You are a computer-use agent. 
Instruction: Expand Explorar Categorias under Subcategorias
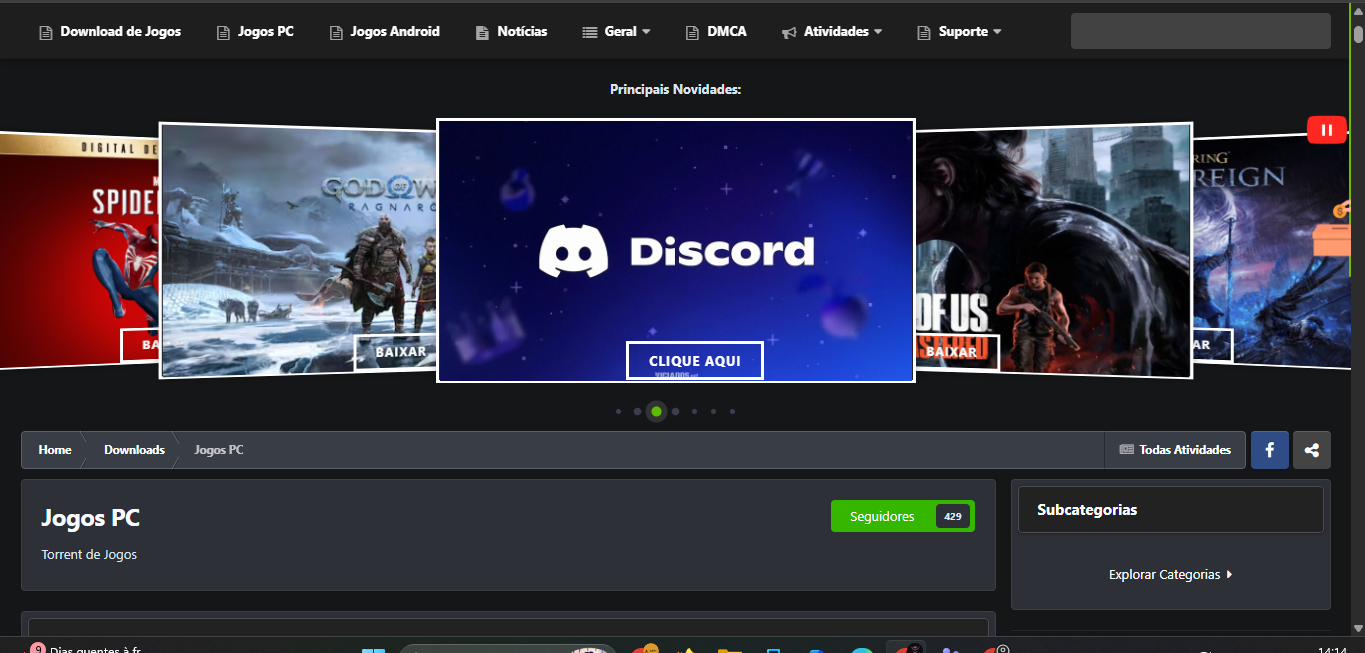pos(1169,574)
